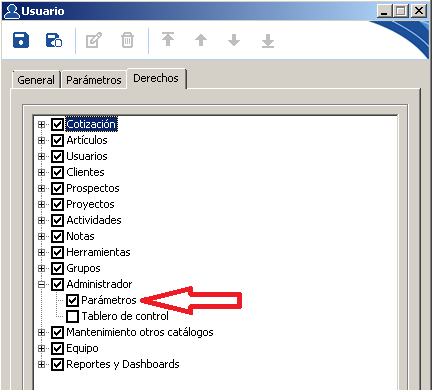432x390 pixels.
Task: Toggle the Artículos checkbox
Action: pos(57,140)
